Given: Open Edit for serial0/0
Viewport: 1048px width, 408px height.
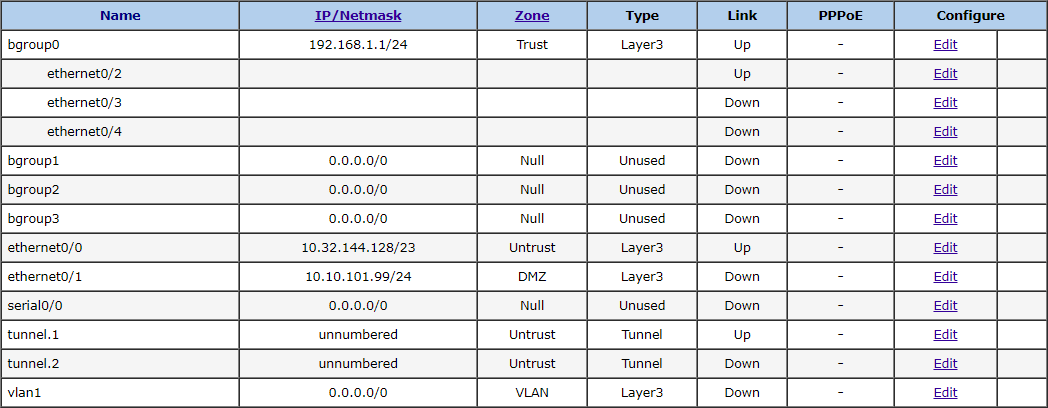Looking at the screenshot, I should coord(945,306).
